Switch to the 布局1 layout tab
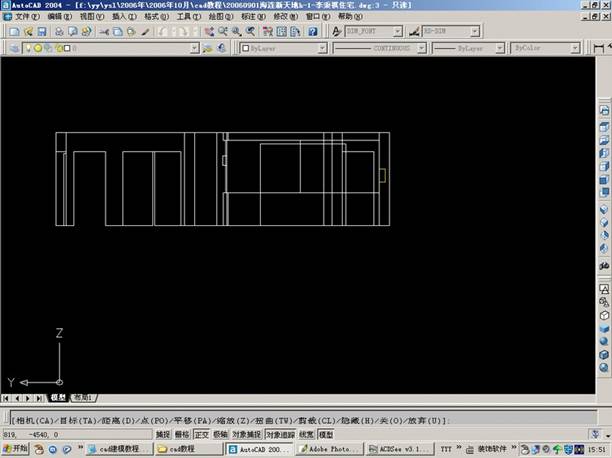The width and height of the screenshot is (612, 458). click(x=82, y=398)
